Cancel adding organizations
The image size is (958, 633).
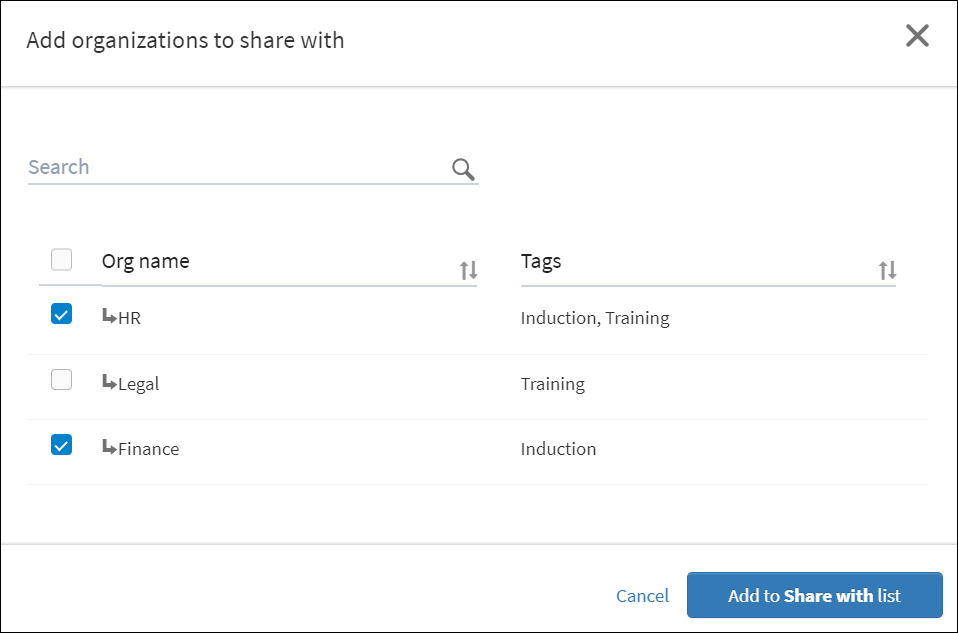[x=642, y=596]
